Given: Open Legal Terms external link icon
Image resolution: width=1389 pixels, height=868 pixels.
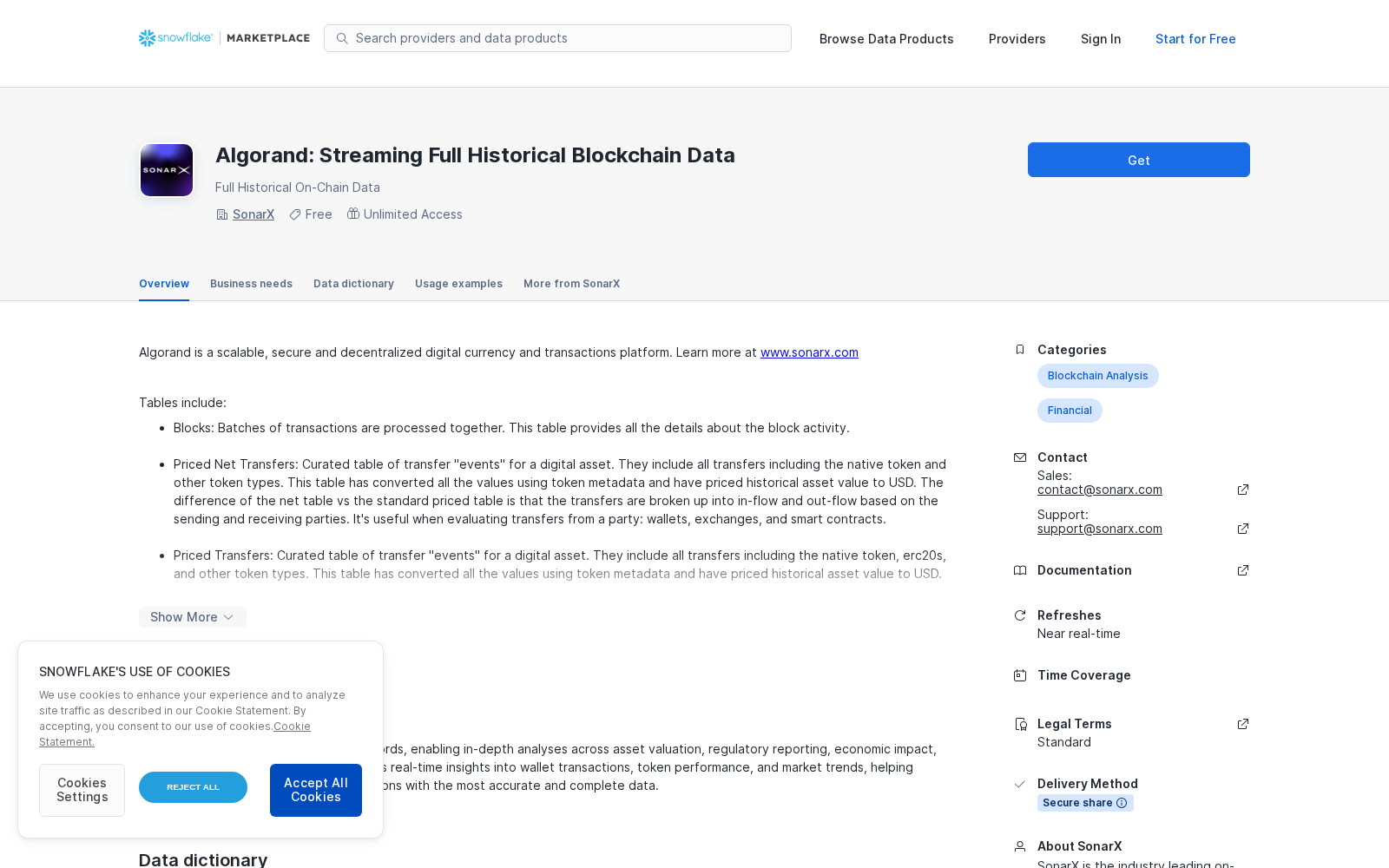Looking at the screenshot, I should point(1243,724).
